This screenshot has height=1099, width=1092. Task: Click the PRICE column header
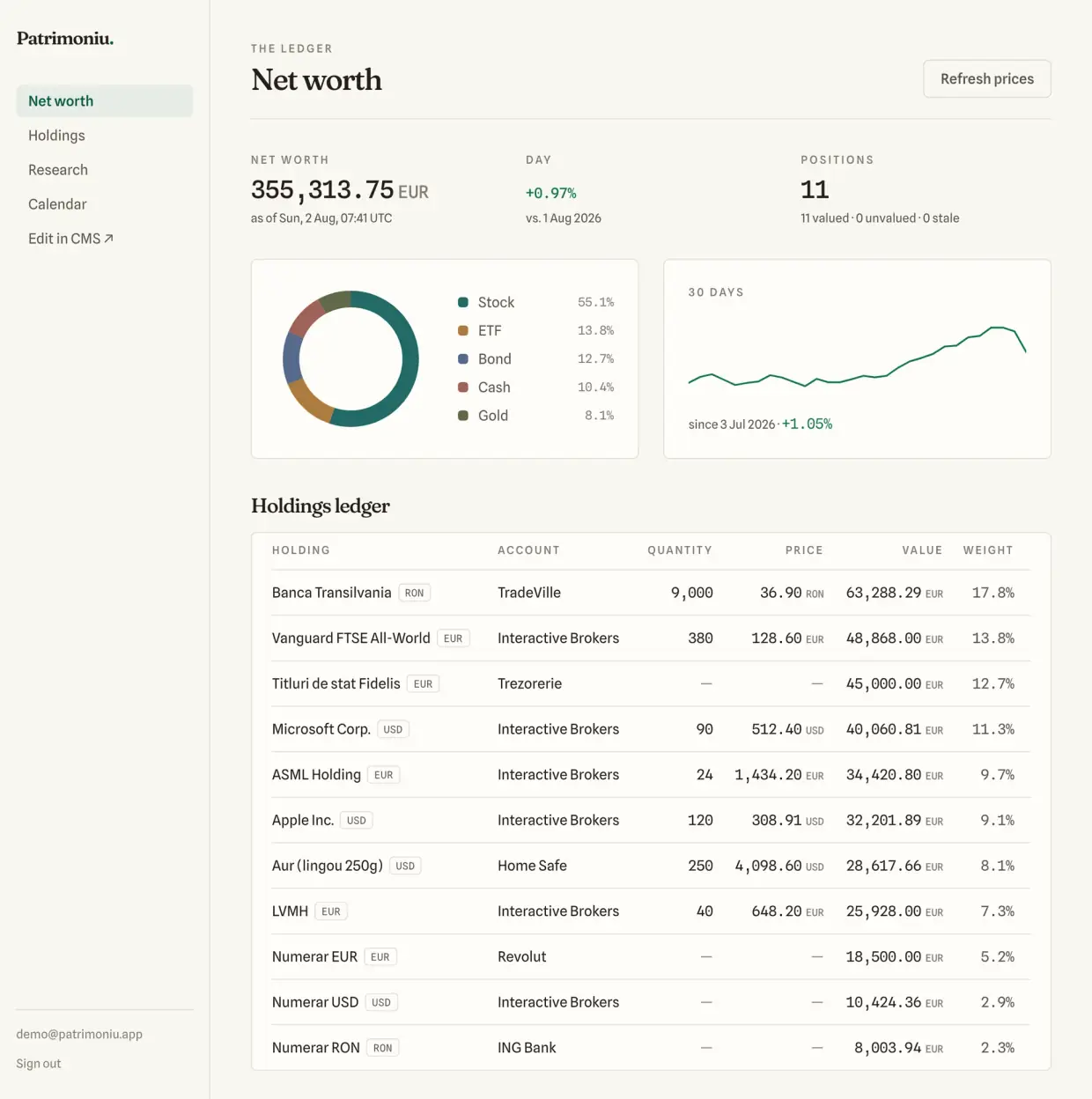coord(804,550)
